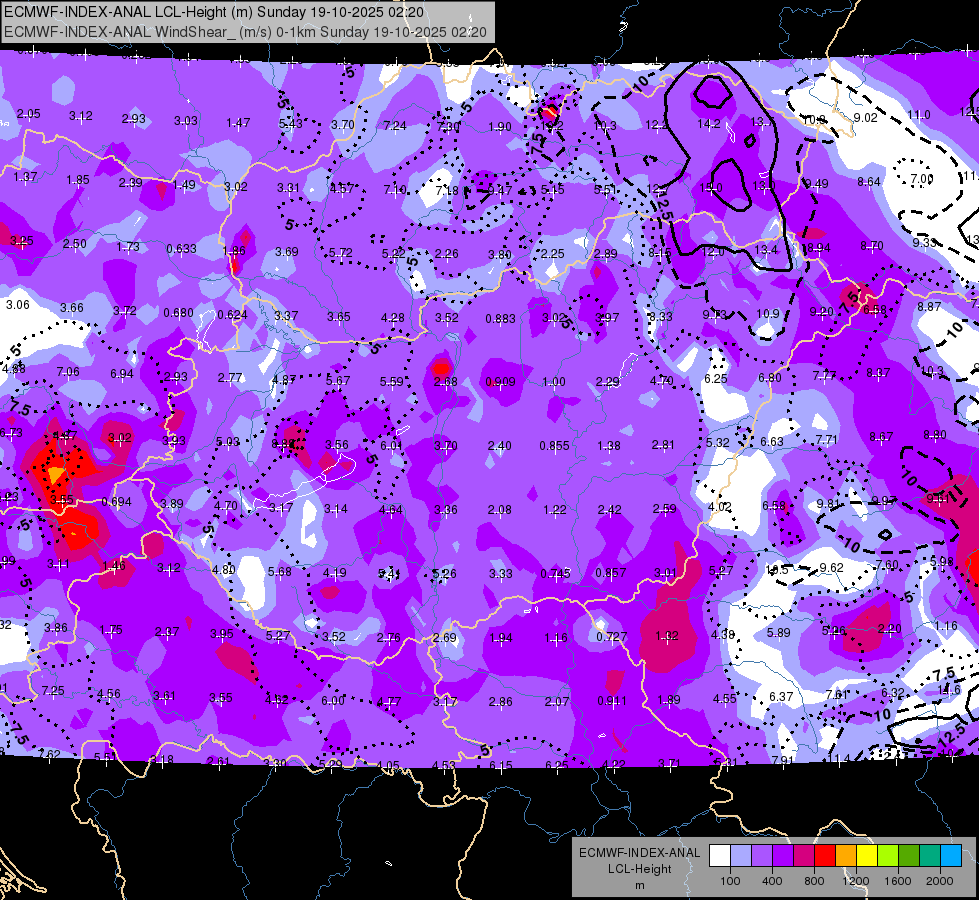Click the grid value '0.633'
The image size is (979, 900).
click(181, 249)
